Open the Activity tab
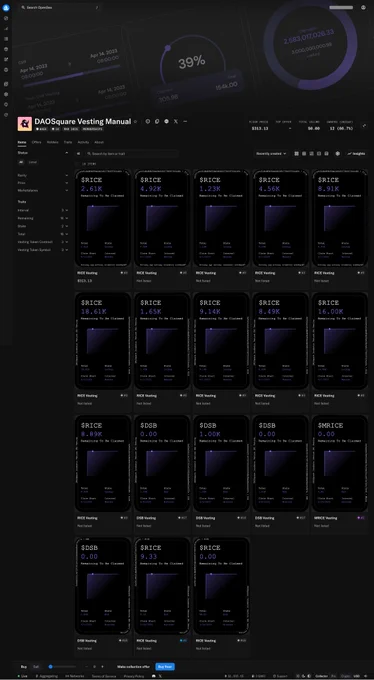 (83, 142)
